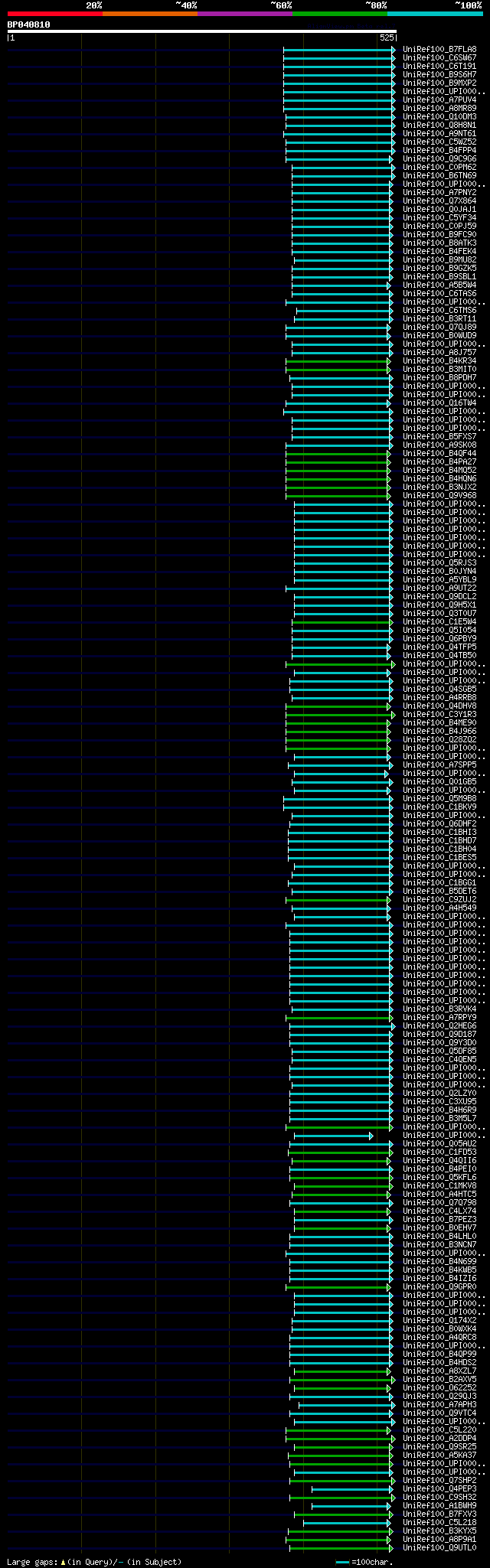This screenshot has height=1568, width=490.
Task: Select the UniRef100_C5L218 label
Action: 439,1522
